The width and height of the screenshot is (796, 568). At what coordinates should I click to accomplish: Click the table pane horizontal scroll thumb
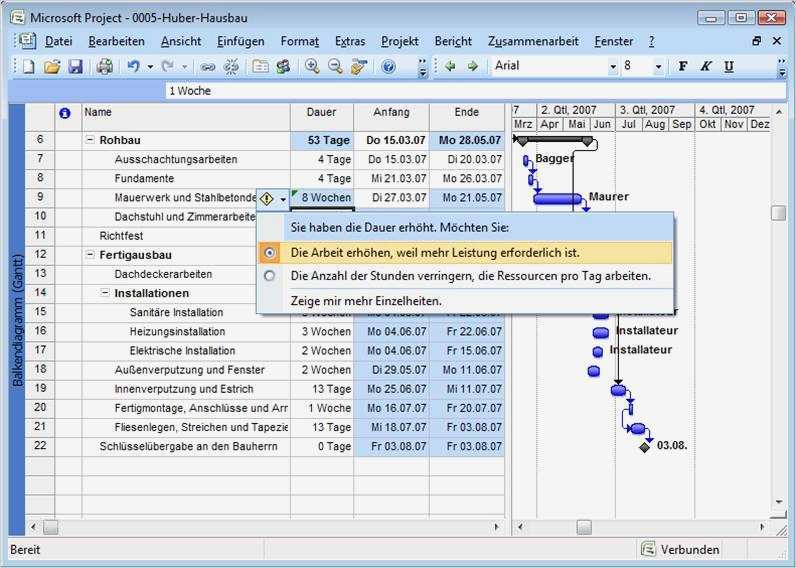click(50, 527)
